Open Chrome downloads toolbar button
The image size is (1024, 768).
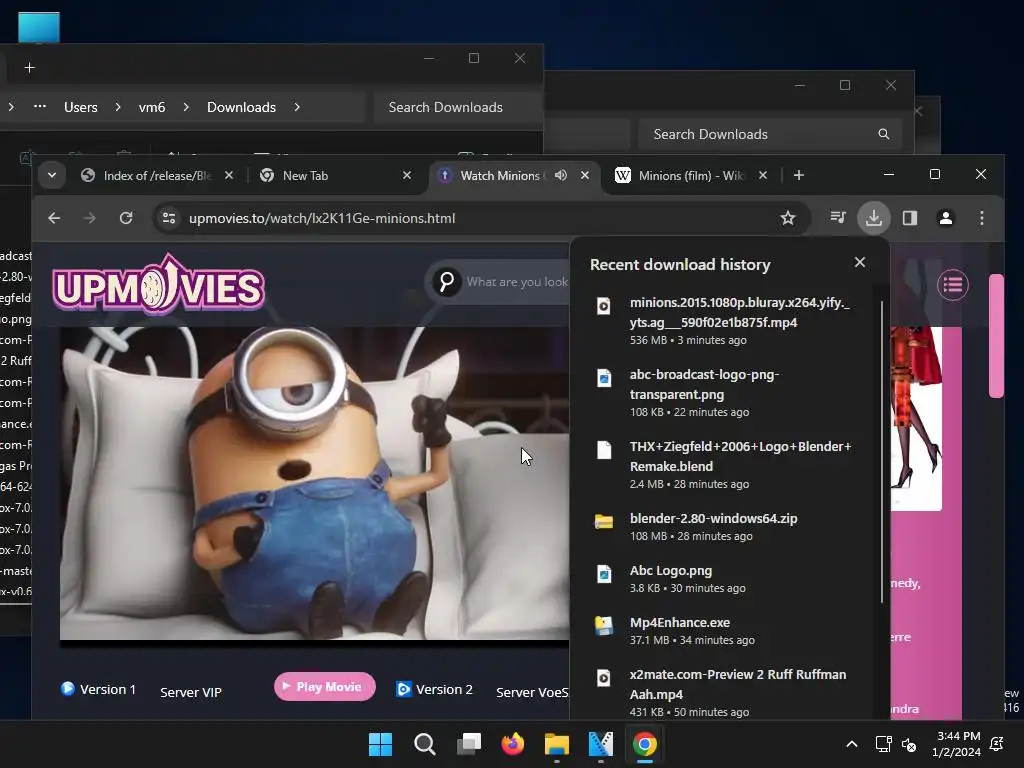coord(873,218)
